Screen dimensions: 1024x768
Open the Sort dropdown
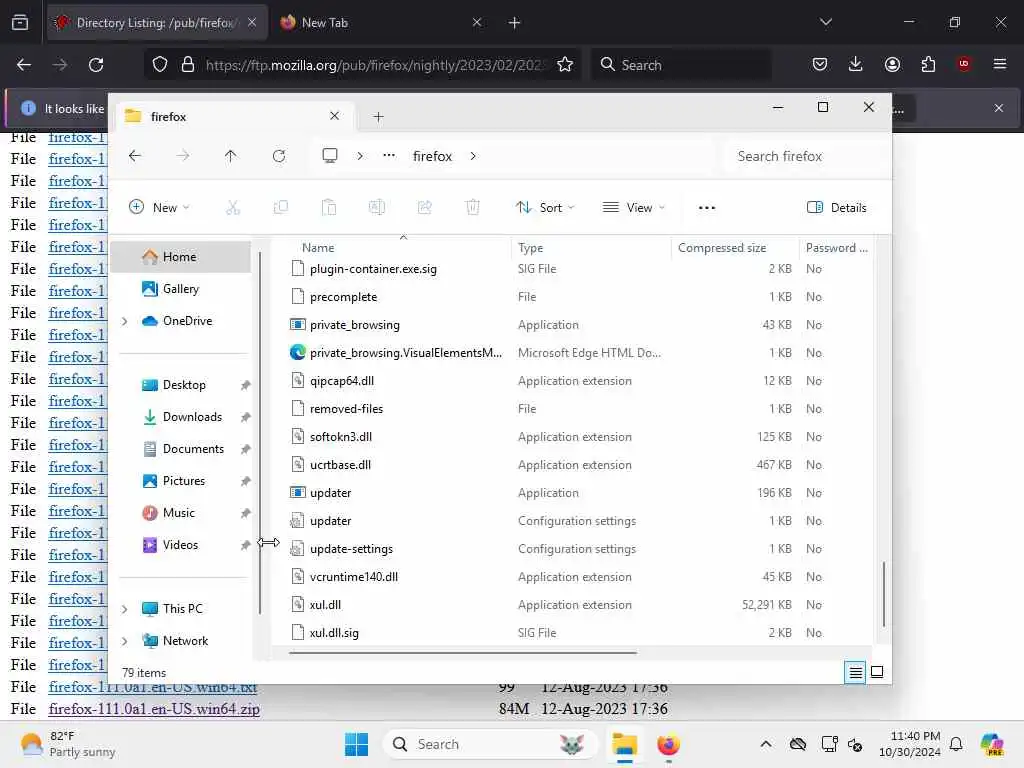point(545,208)
